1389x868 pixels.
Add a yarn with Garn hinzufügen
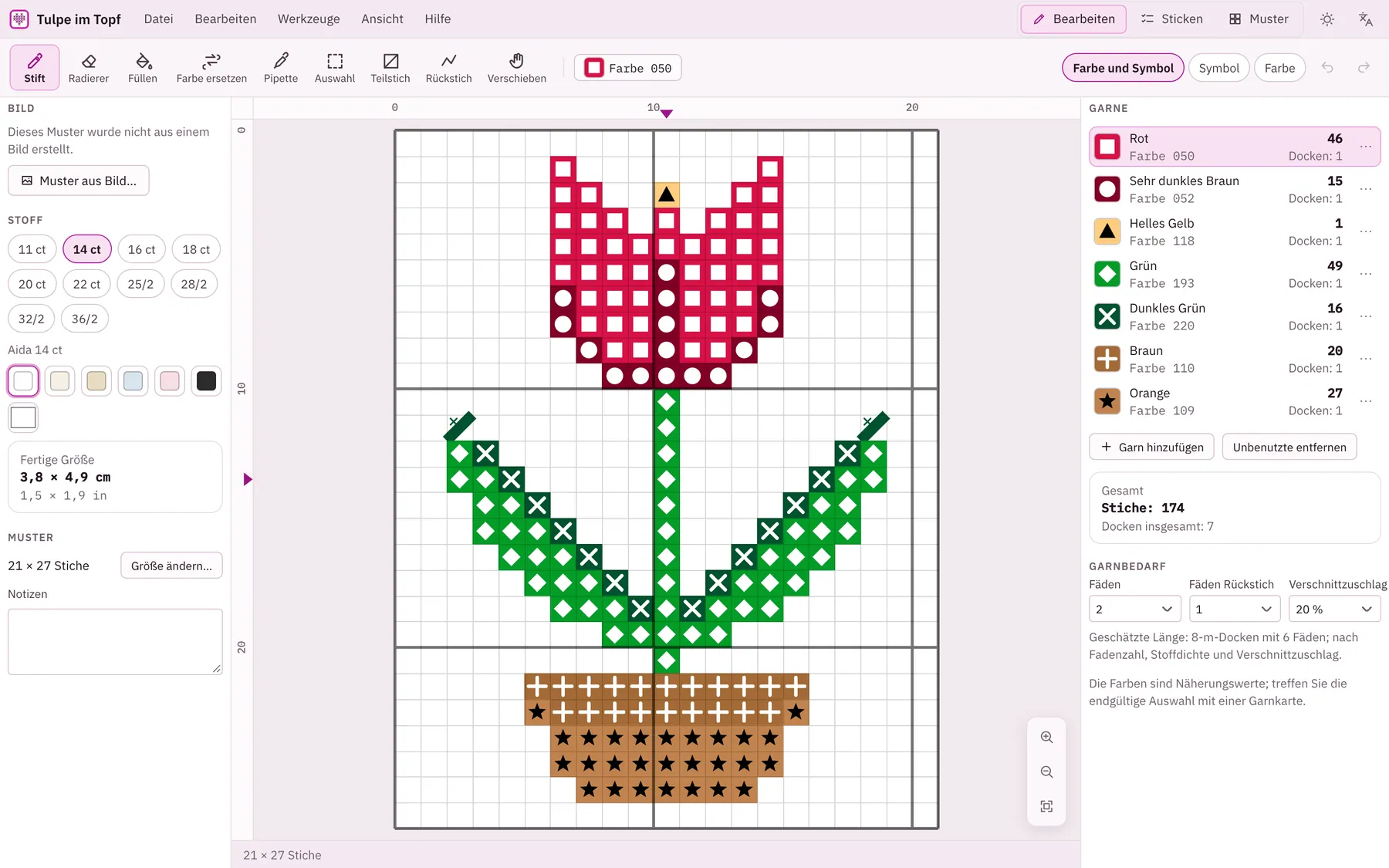(x=1151, y=447)
